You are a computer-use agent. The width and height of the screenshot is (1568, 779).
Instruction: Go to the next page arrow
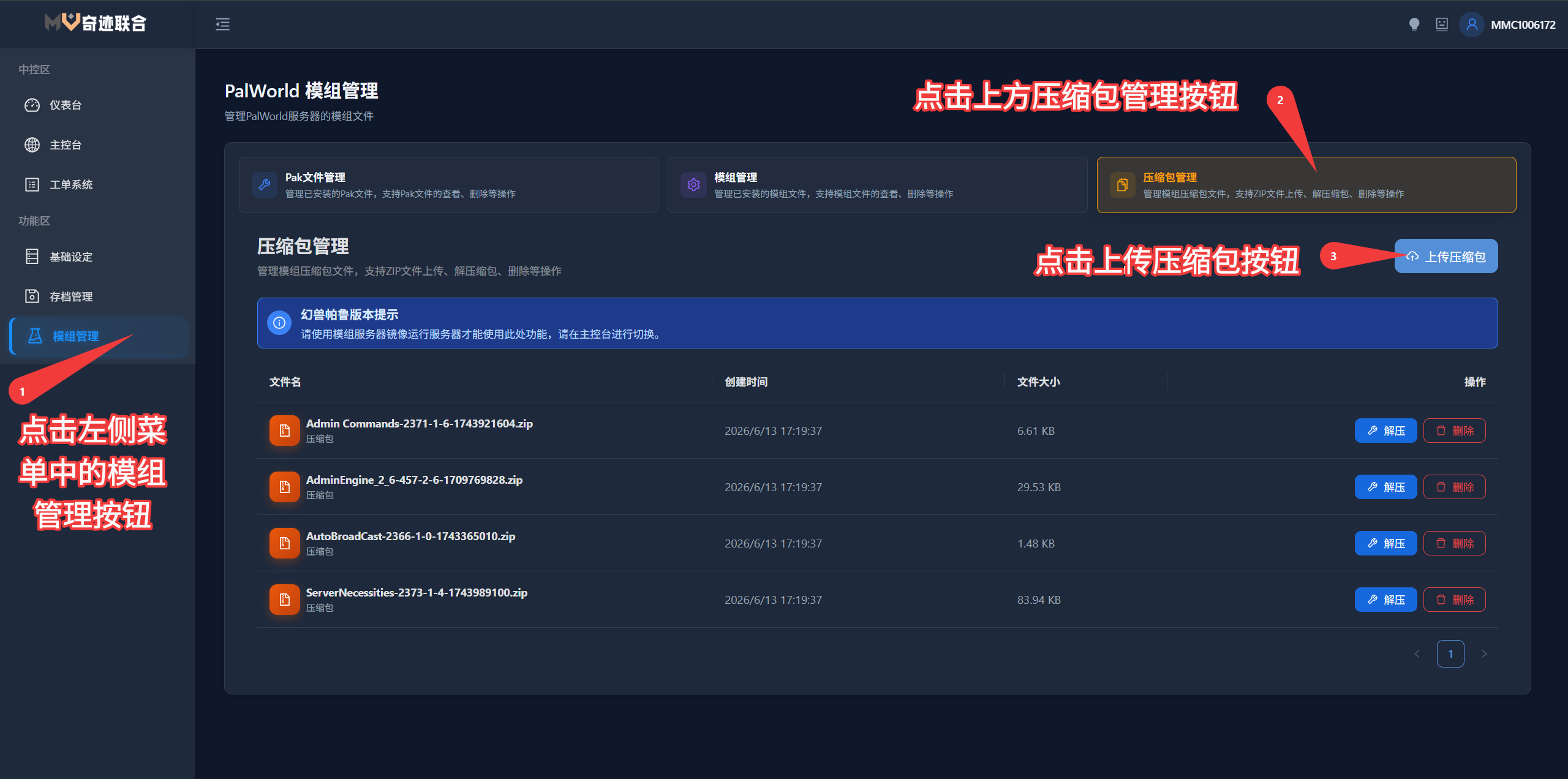coord(1484,653)
